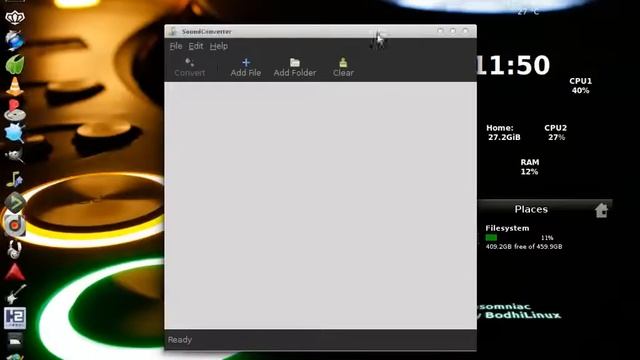This screenshot has width=640, height=360.
Task: Launch VLC from the orange cone icon
Action: (x=15, y=87)
